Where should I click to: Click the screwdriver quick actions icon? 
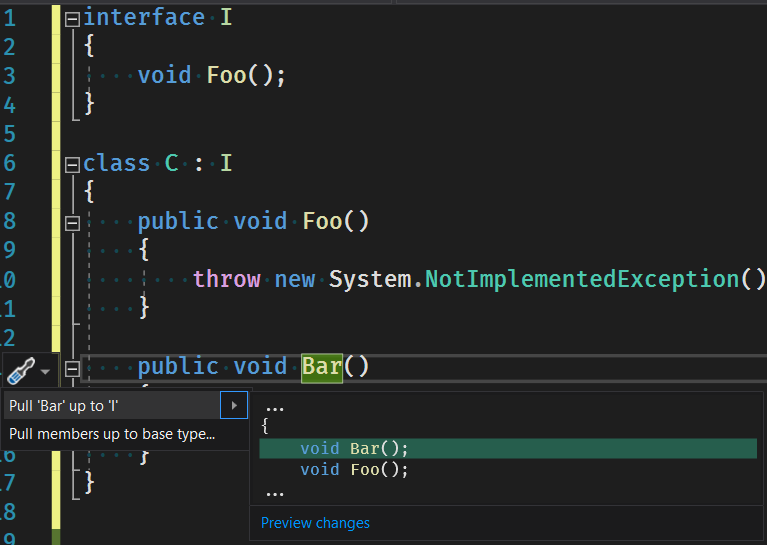21,371
